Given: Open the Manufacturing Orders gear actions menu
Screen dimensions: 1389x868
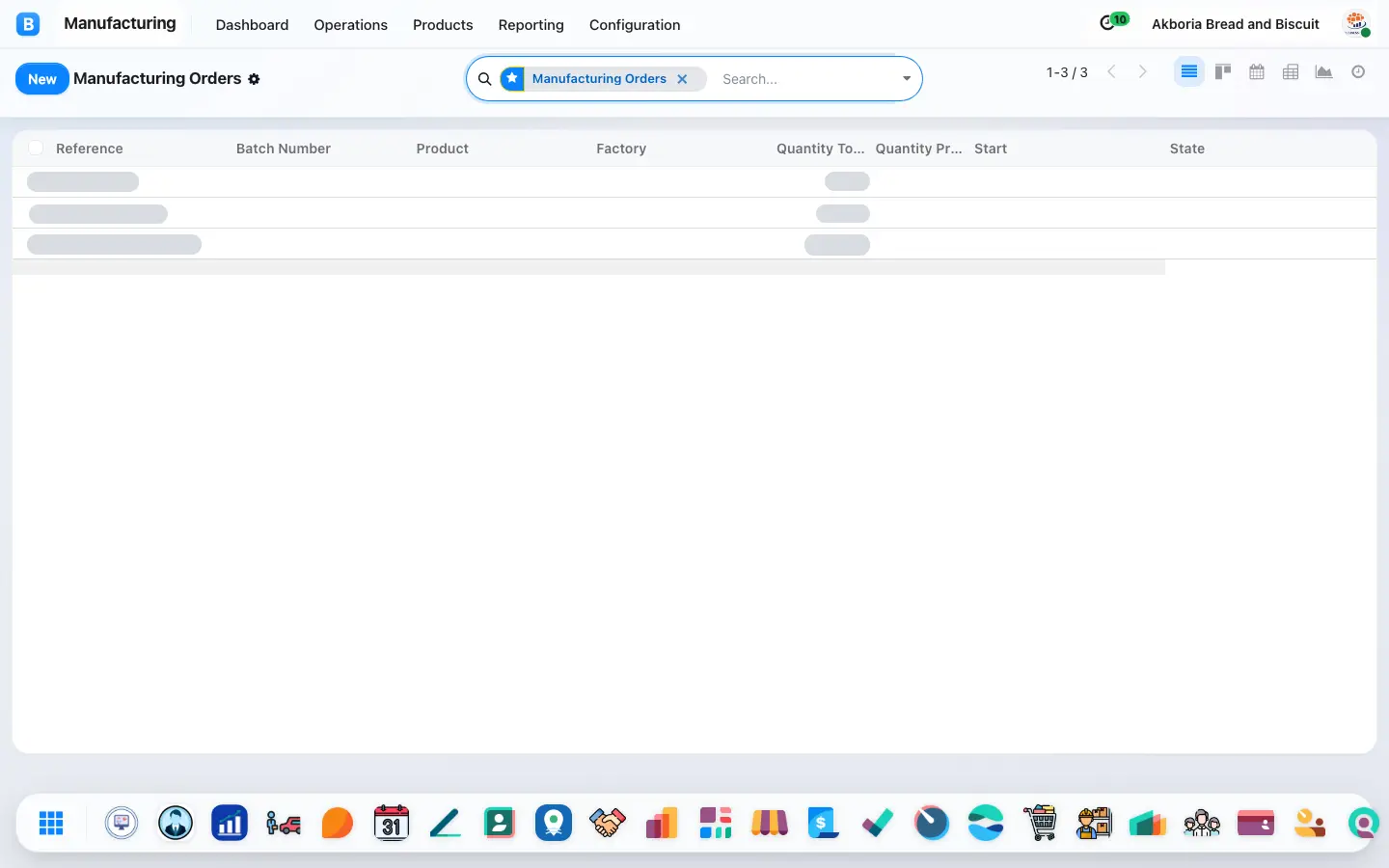Looking at the screenshot, I should [x=254, y=79].
